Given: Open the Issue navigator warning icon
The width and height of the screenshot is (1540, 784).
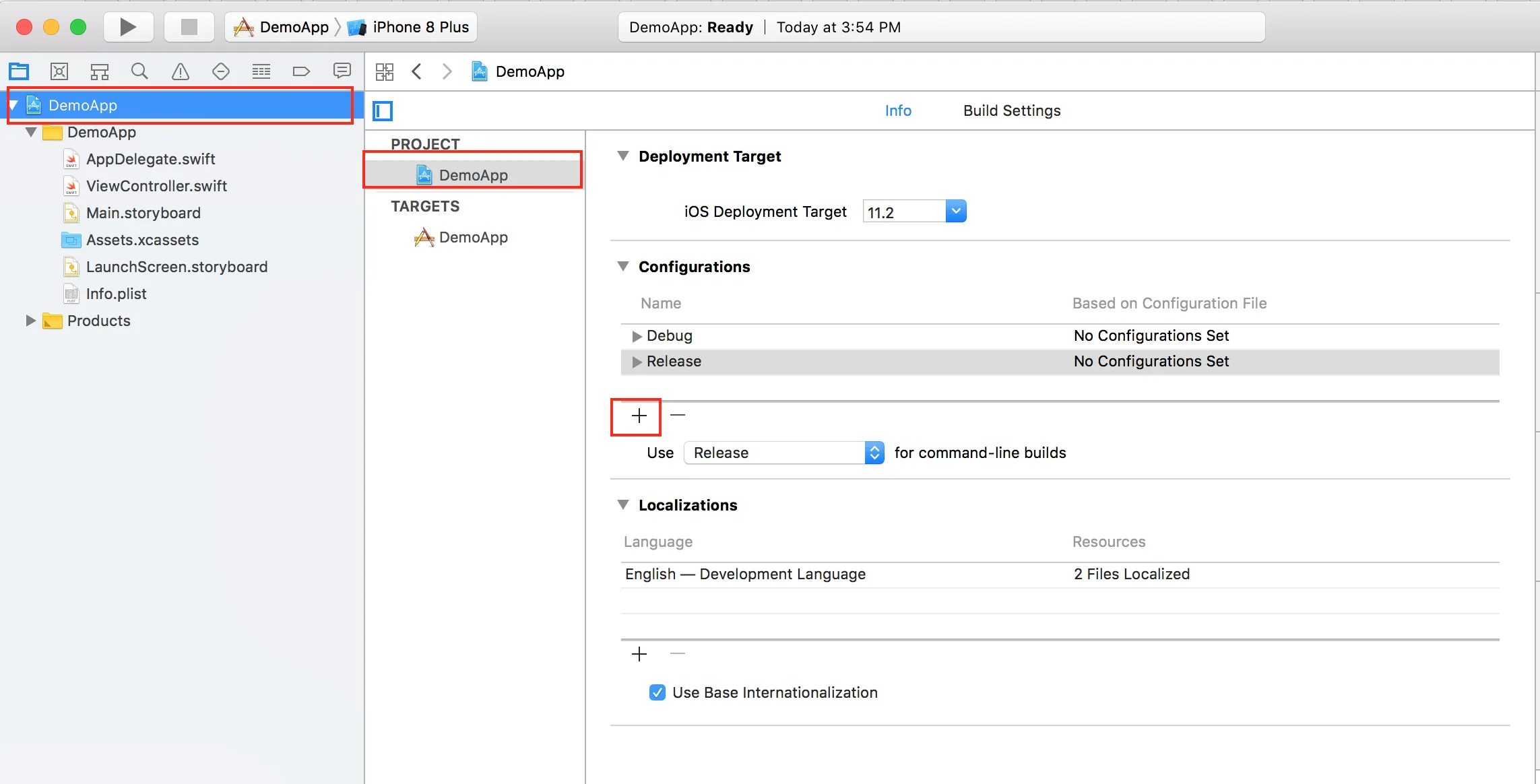Looking at the screenshot, I should 180,71.
